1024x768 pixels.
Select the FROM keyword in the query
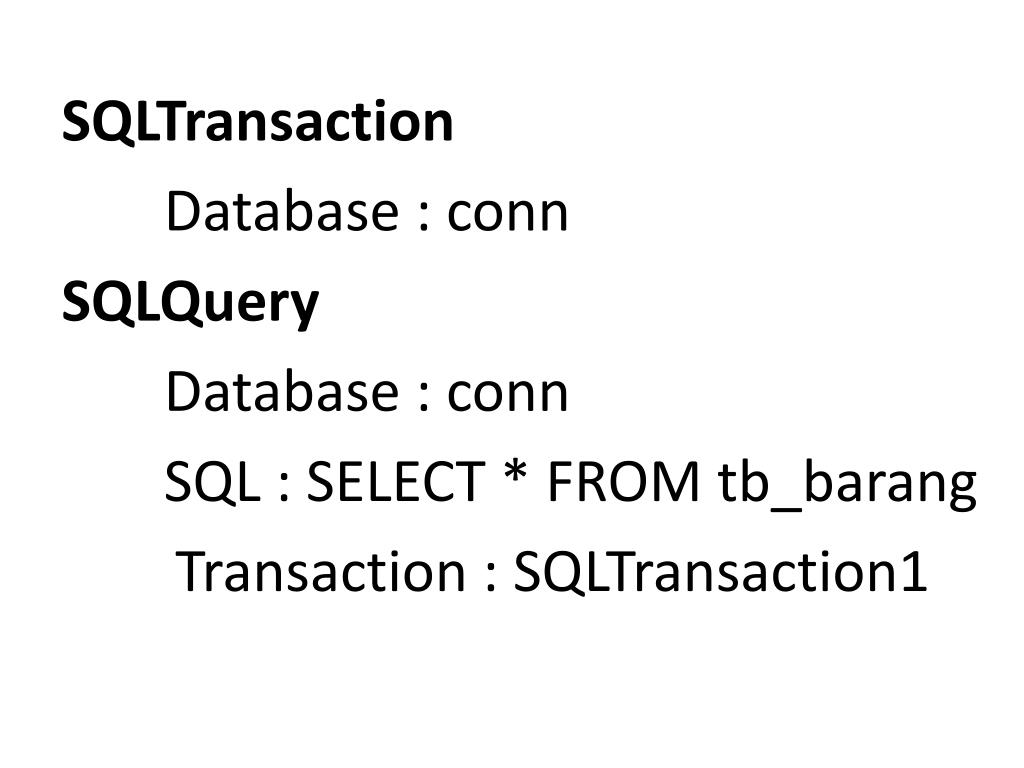coord(622,481)
